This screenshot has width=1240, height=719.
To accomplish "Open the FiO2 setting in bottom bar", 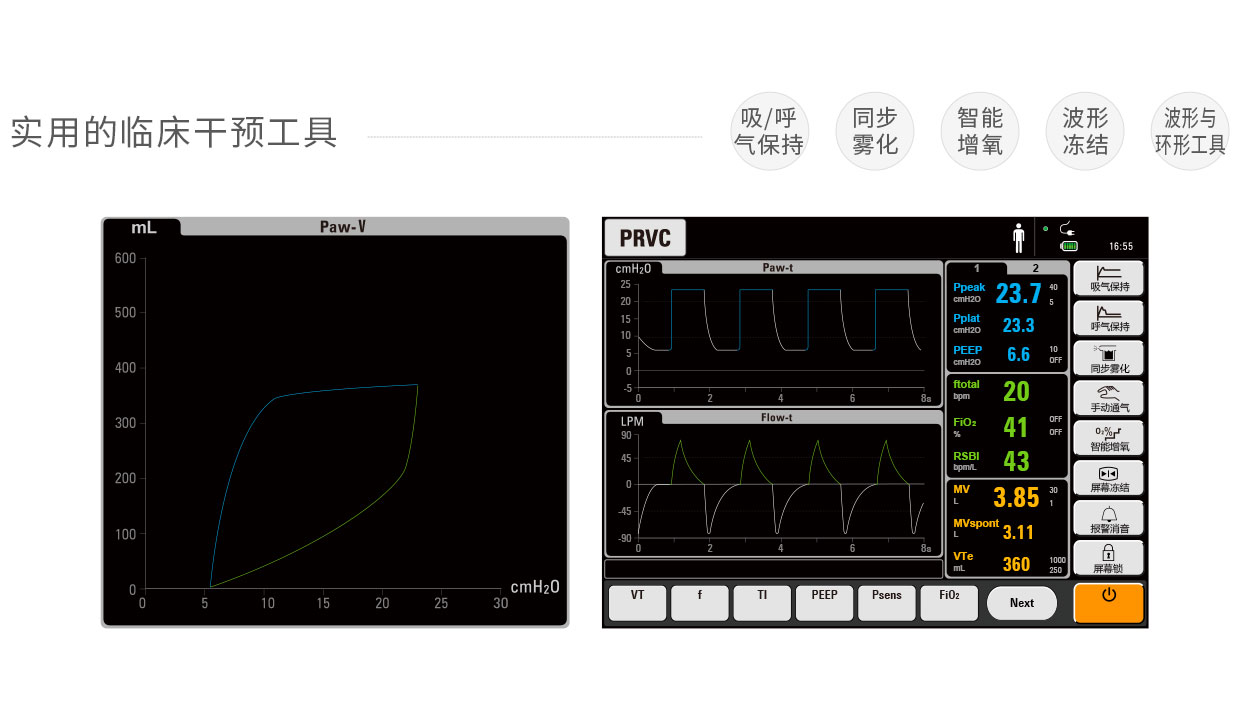I will tap(949, 603).
